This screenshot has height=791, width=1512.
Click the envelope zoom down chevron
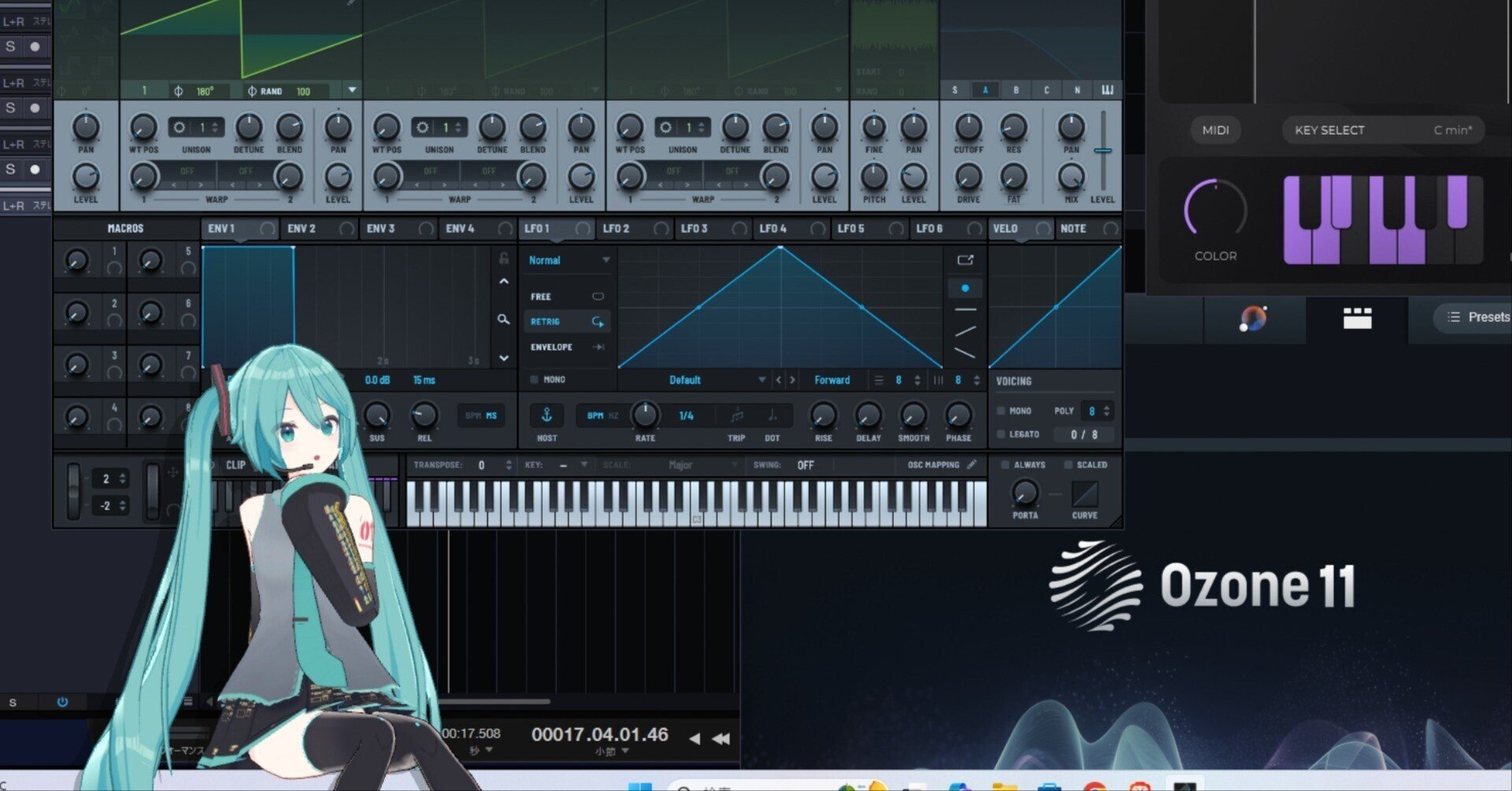(503, 358)
